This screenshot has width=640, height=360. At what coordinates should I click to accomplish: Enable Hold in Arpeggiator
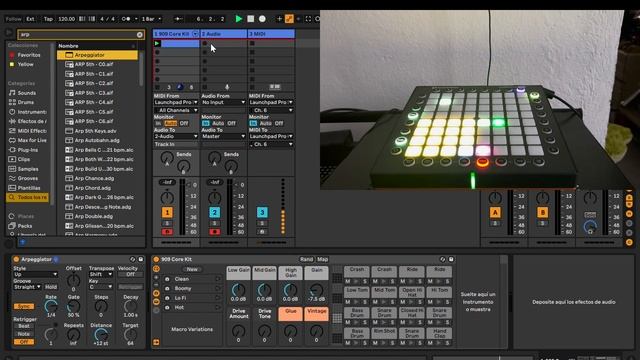point(51,287)
